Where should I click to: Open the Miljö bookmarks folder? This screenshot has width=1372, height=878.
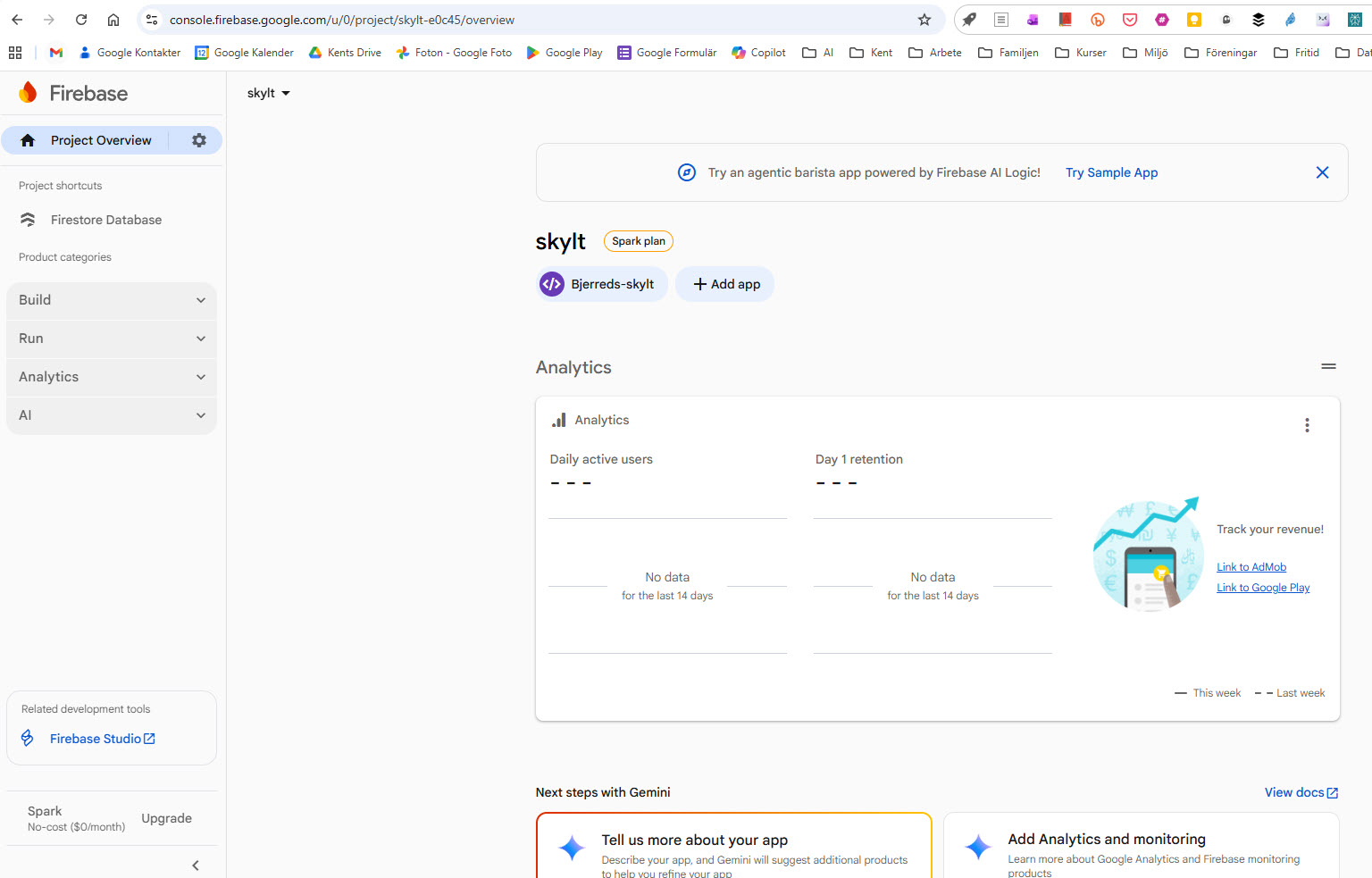pyautogui.click(x=1145, y=53)
